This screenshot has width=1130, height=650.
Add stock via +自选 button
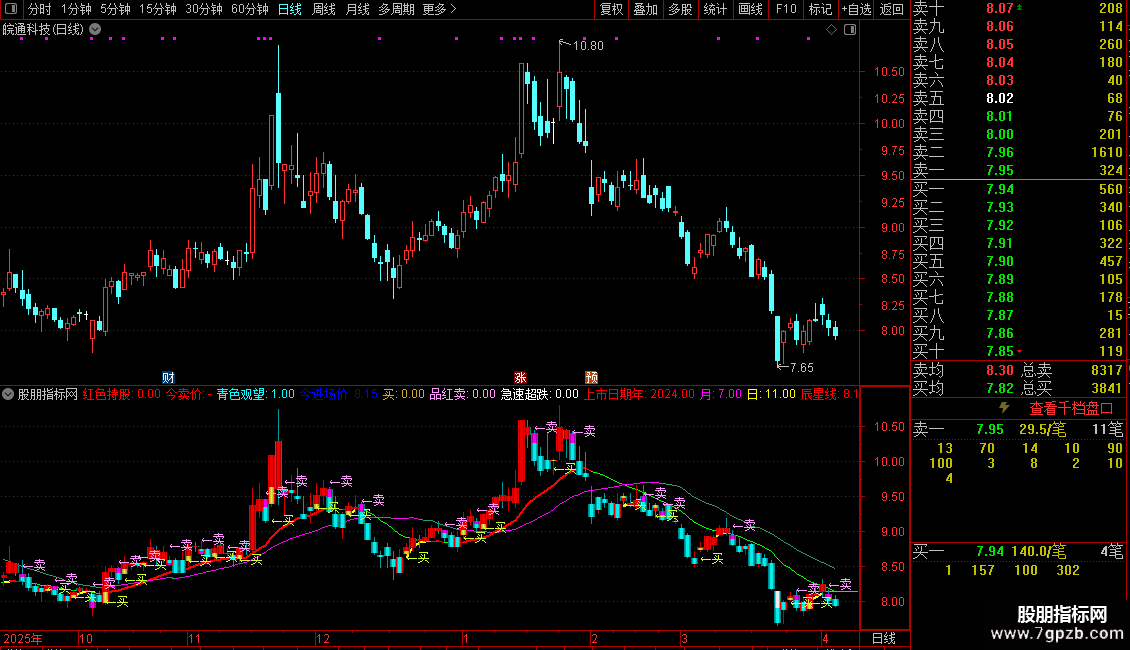coord(855,9)
